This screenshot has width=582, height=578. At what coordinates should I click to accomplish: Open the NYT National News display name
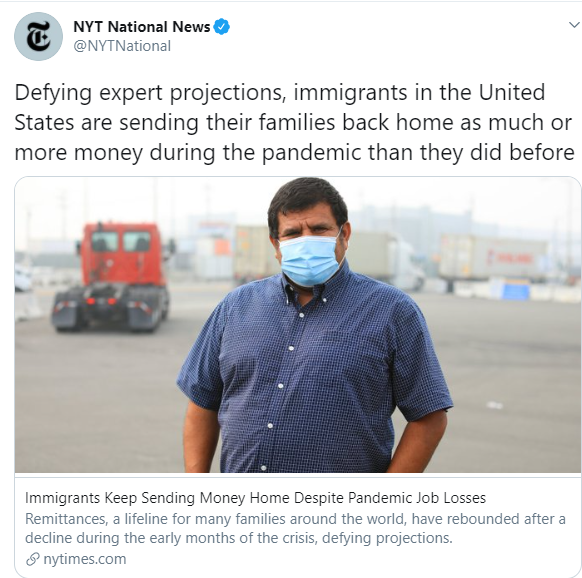(142, 27)
